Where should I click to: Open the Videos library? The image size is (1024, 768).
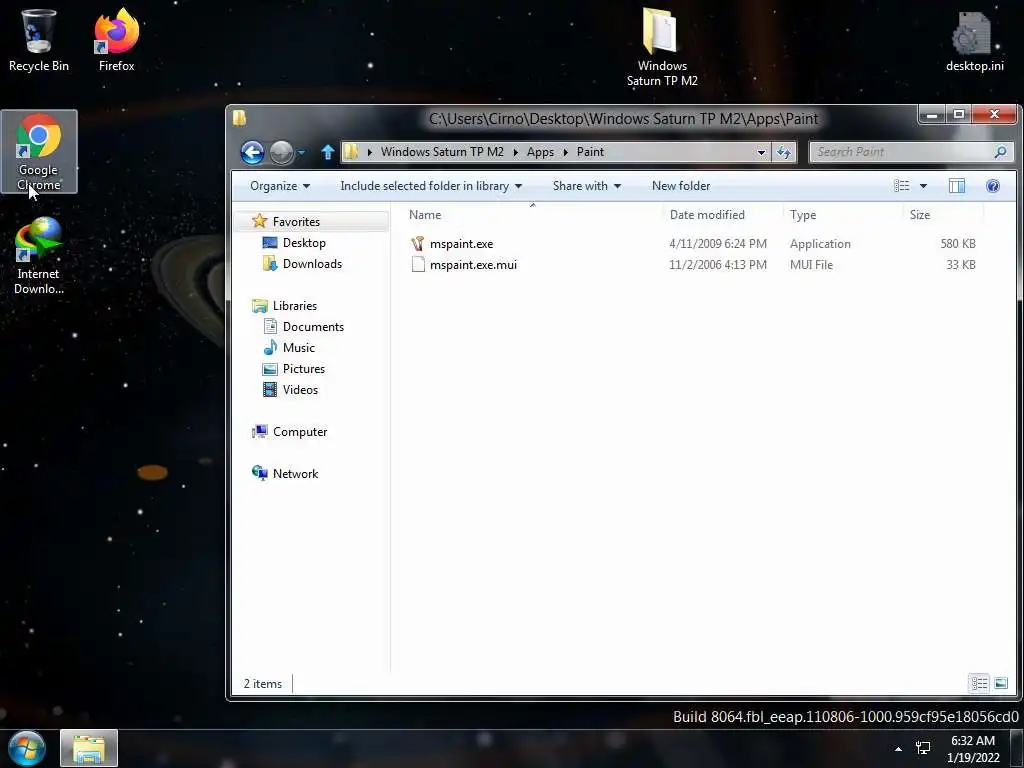tap(300, 390)
